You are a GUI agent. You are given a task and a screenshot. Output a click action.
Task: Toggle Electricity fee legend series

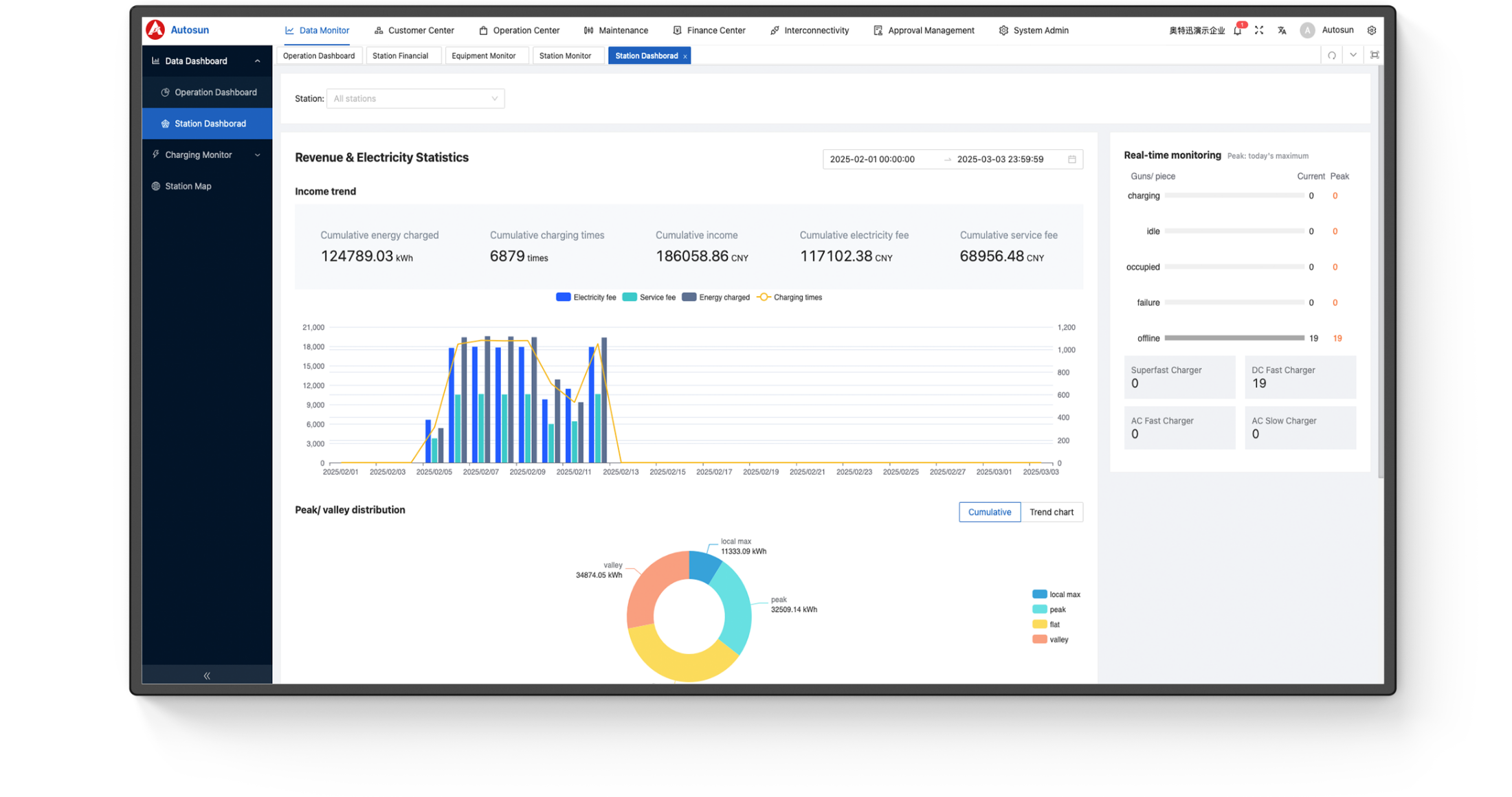[586, 298]
